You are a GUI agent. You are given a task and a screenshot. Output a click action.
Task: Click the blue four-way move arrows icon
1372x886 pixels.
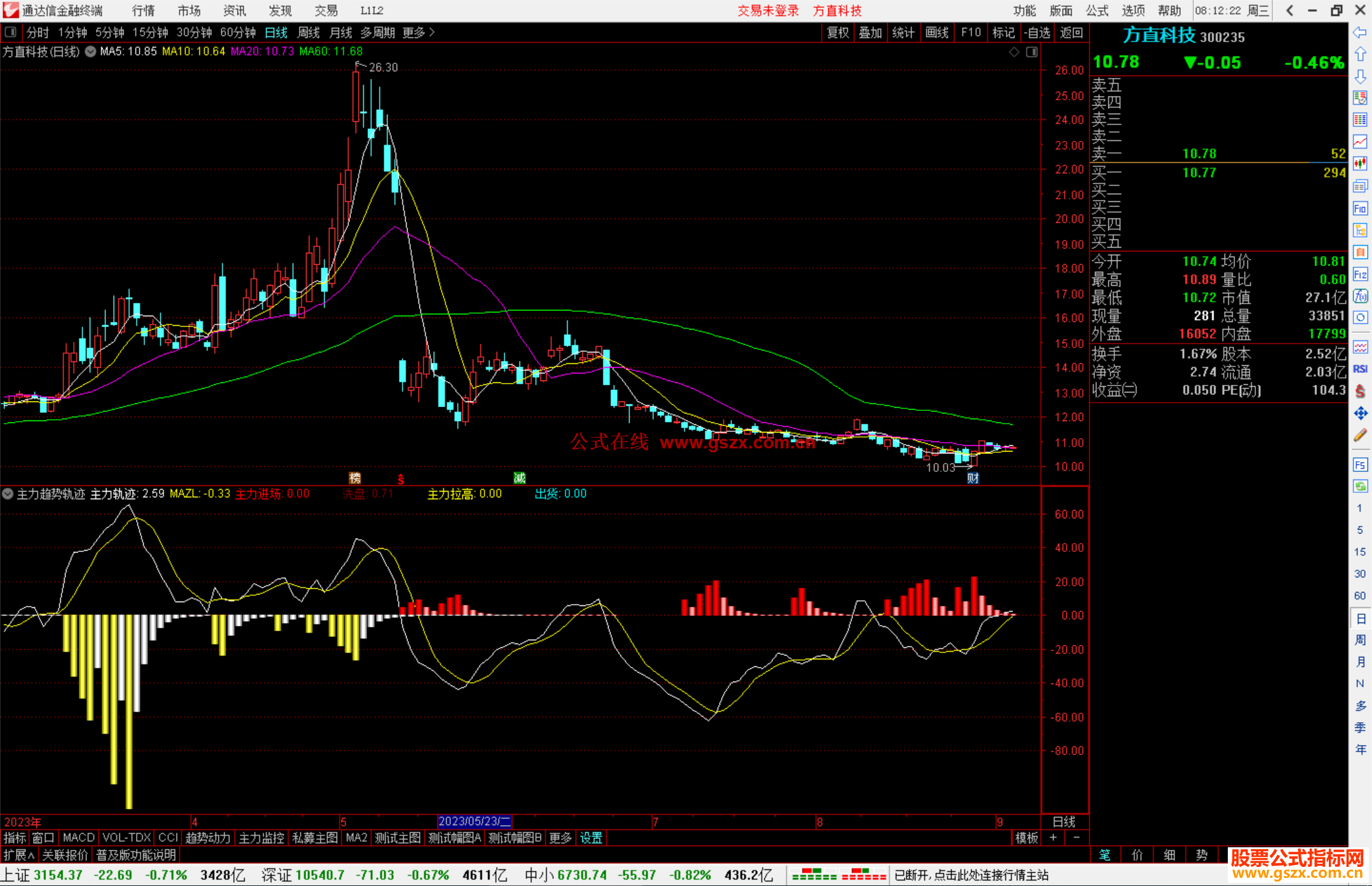[1360, 413]
